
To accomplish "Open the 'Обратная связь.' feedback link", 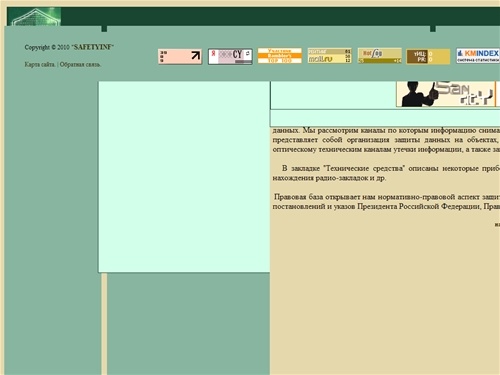I will pyautogui.click(x=80, y=64).
